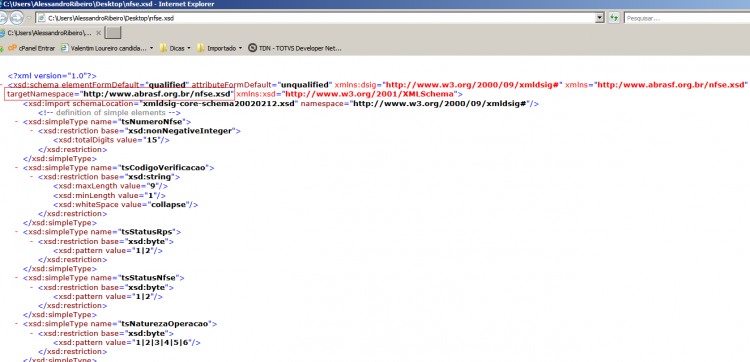Close the current tab with the X
Image resolution: width=750 pixels, height=362 pixels.
(98, 33)
